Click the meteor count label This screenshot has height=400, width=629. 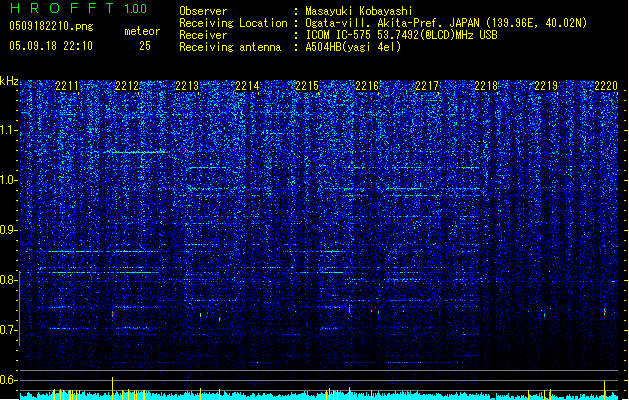[x=142, y=31]
